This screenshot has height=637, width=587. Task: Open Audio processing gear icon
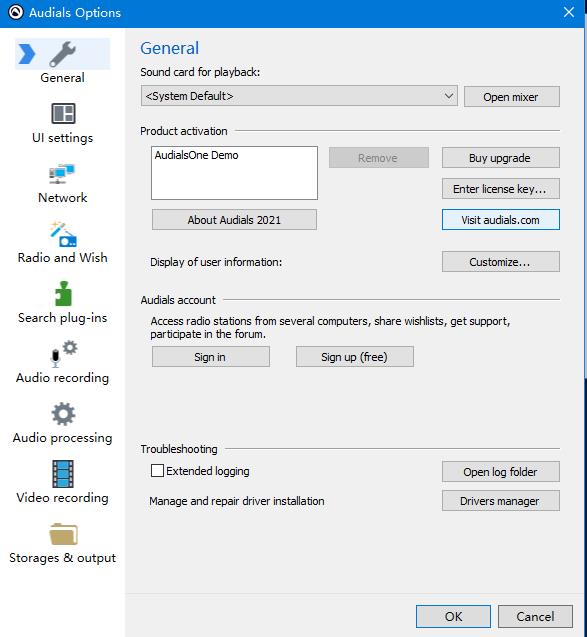(x=63, y=414)
